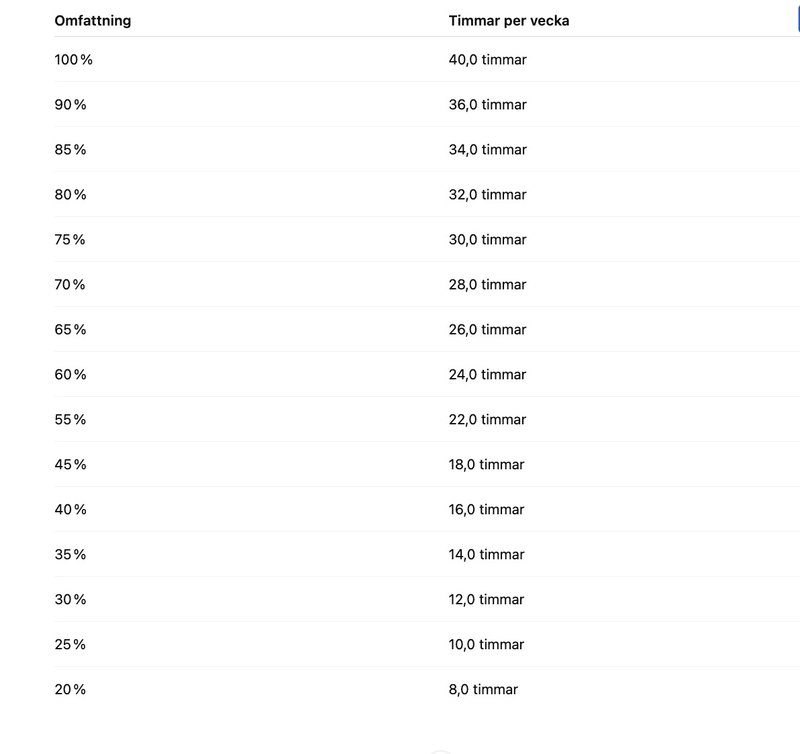Click the 26,0 timmar entry

tap(487, 329)
